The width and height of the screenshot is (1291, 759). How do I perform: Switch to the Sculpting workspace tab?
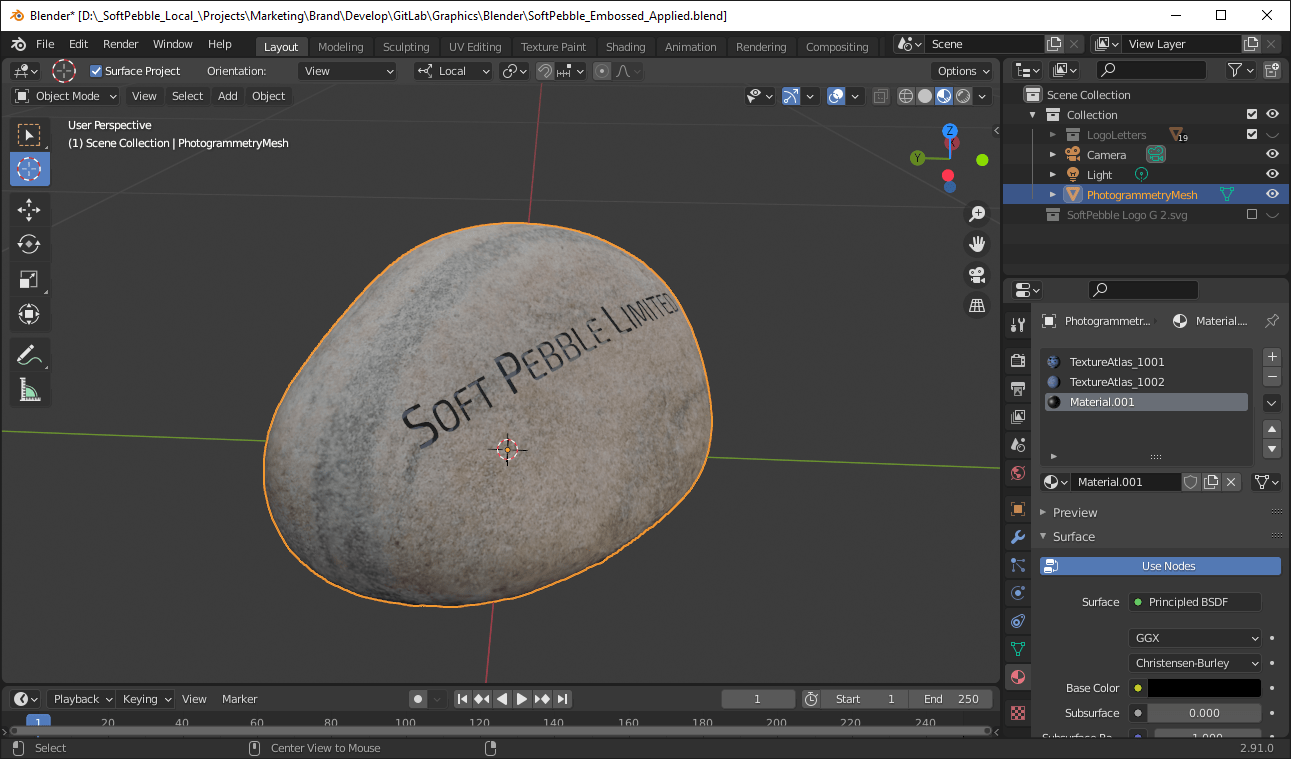pos(405,47)
